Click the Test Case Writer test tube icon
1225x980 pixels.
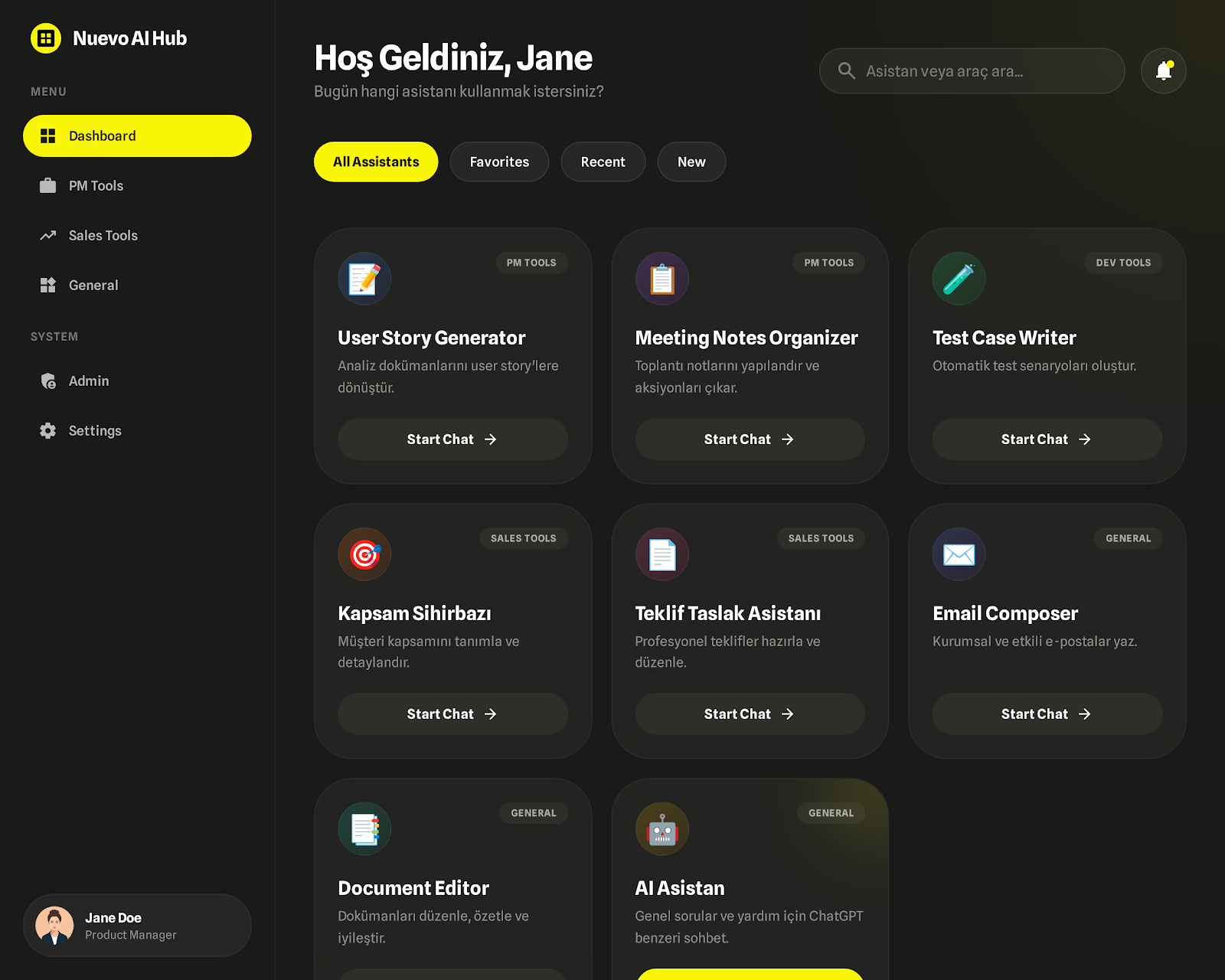[x=959, y=279]
